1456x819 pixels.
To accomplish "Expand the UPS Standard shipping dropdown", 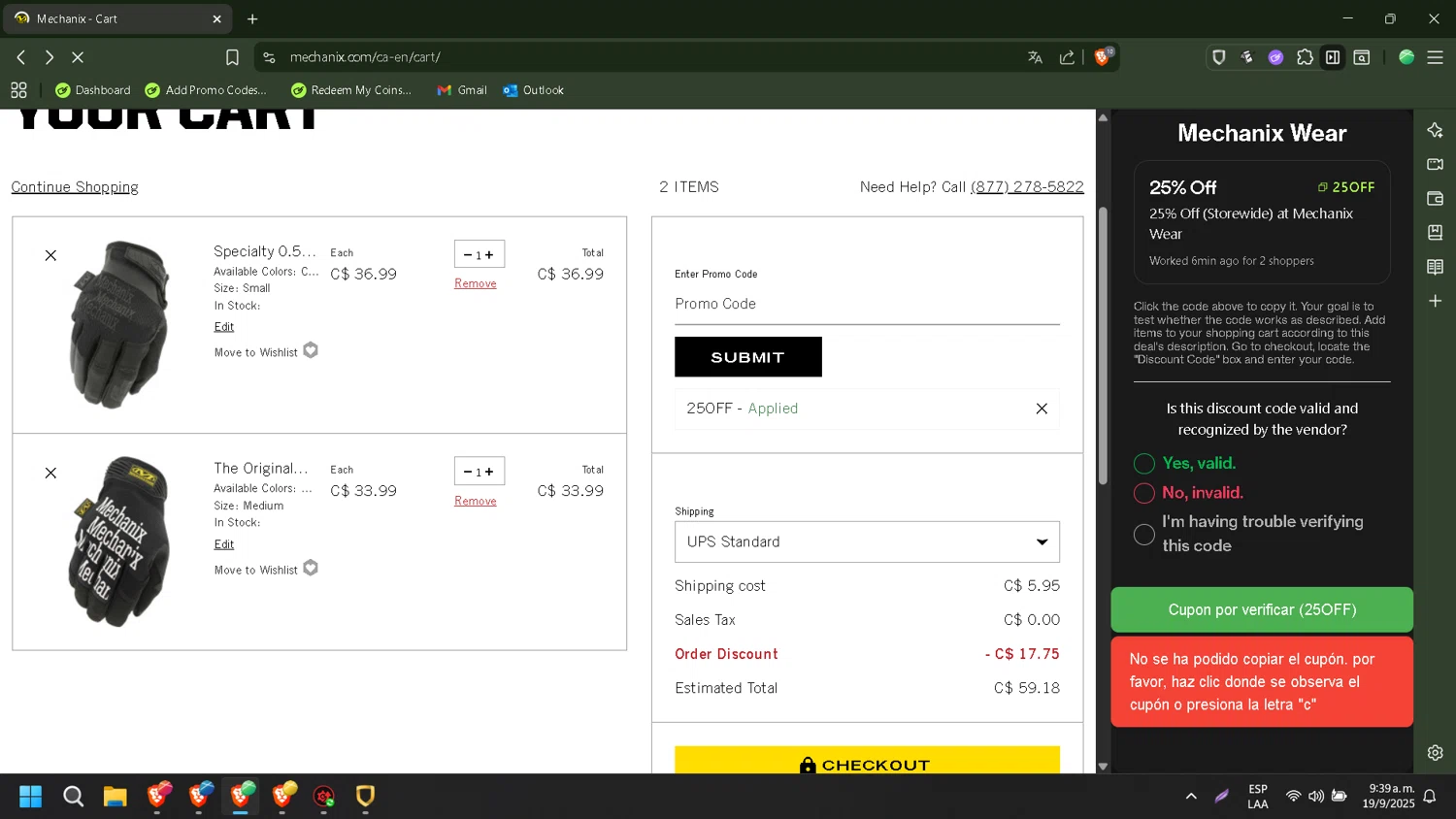I will coord(867,541).
